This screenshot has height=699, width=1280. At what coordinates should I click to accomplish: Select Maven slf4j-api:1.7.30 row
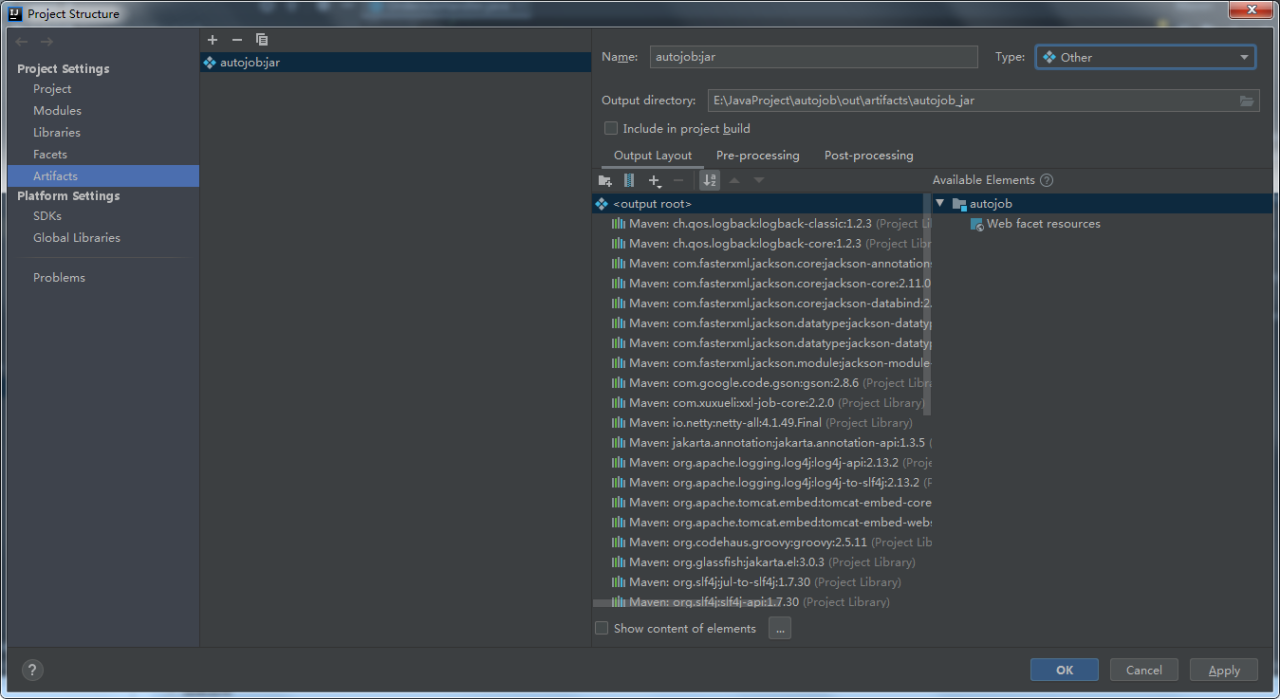(x=761, y=602)
